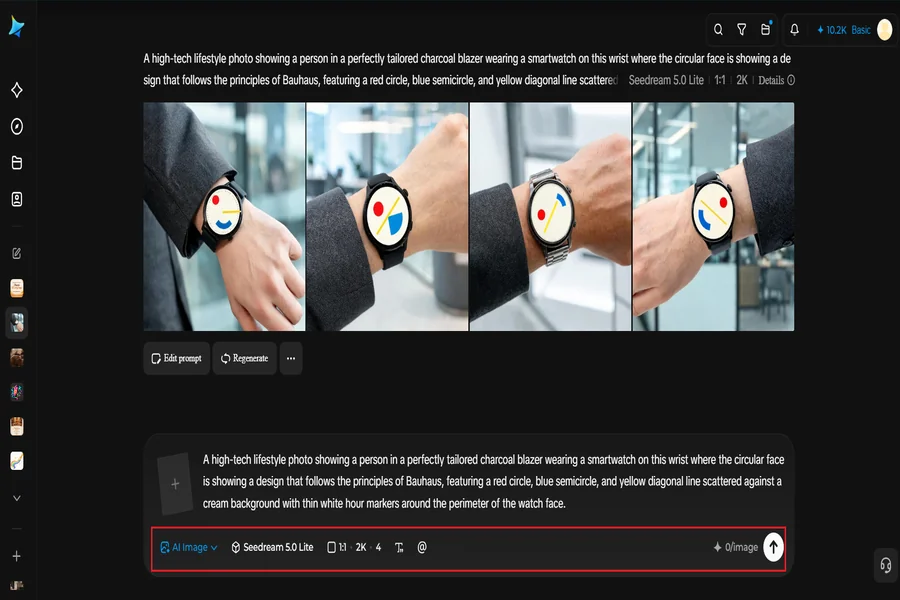Select the brown history thumbnail in sidebar
The height and width of the screenshot is (600, 900).
coord(17,357)
